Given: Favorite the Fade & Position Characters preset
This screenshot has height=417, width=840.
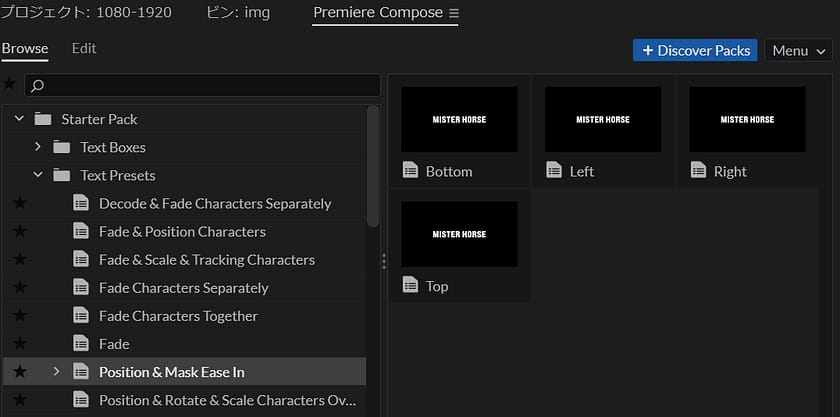Looking at the screenshot, I should coord(20,232).
